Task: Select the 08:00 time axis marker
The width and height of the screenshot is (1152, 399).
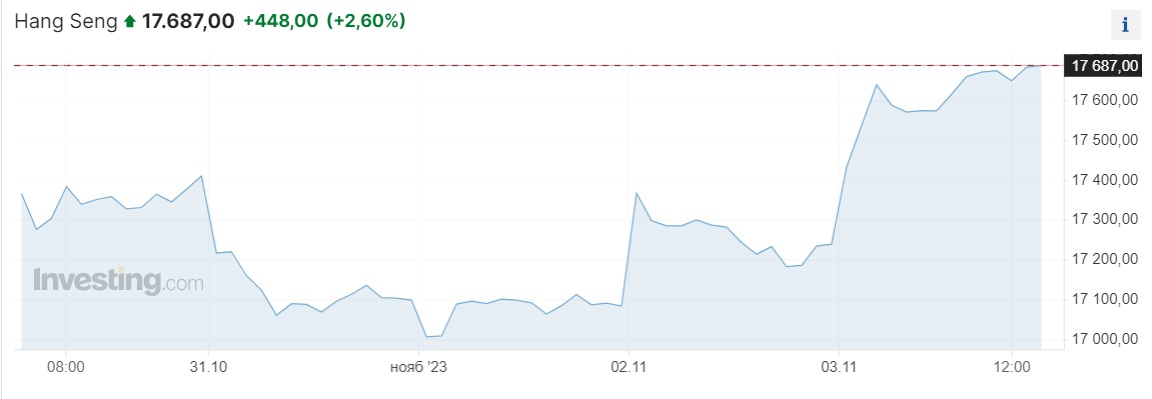Action: (x=65, y=366)
